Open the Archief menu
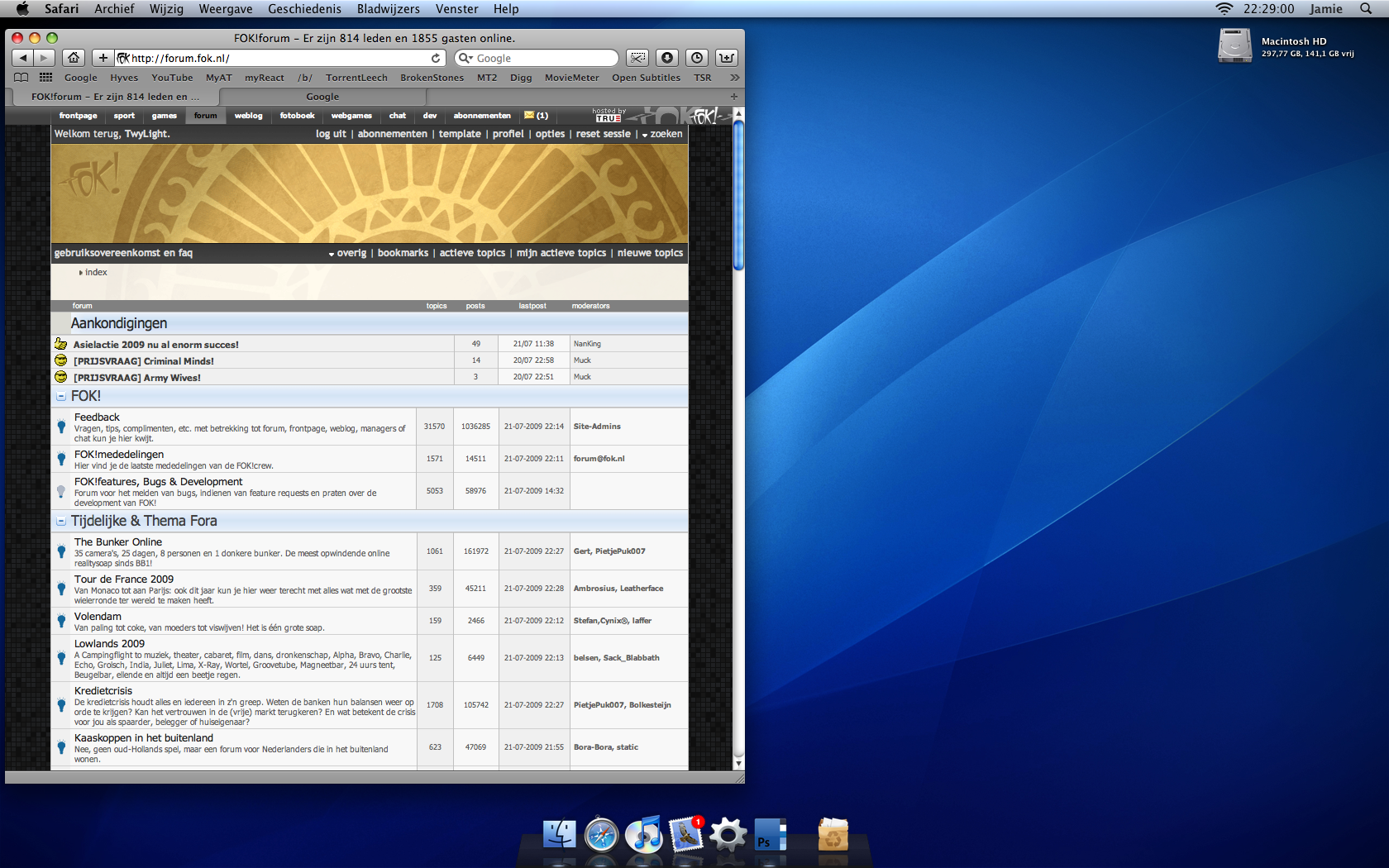The image size is (1389, 868). coord(114,8)
